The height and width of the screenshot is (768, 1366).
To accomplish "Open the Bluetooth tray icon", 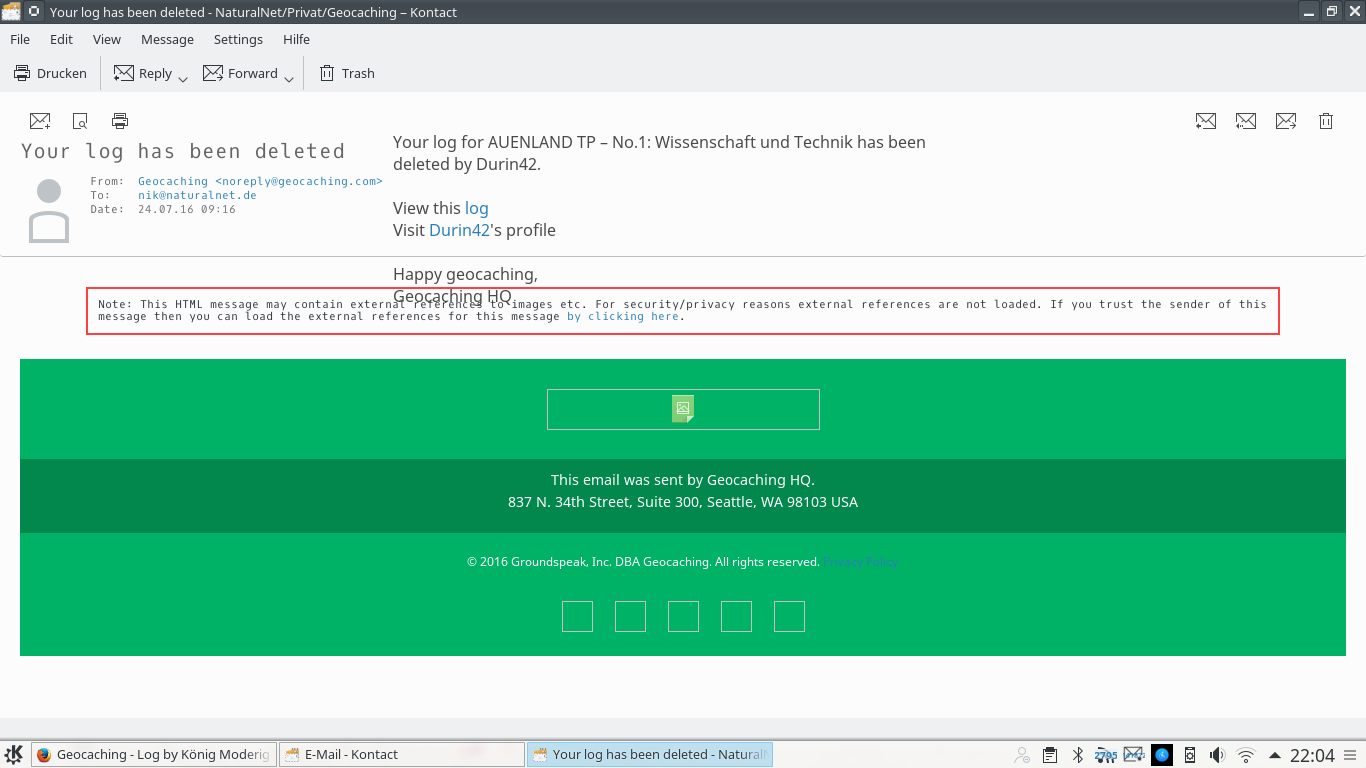I will (x=1078, y=755).
